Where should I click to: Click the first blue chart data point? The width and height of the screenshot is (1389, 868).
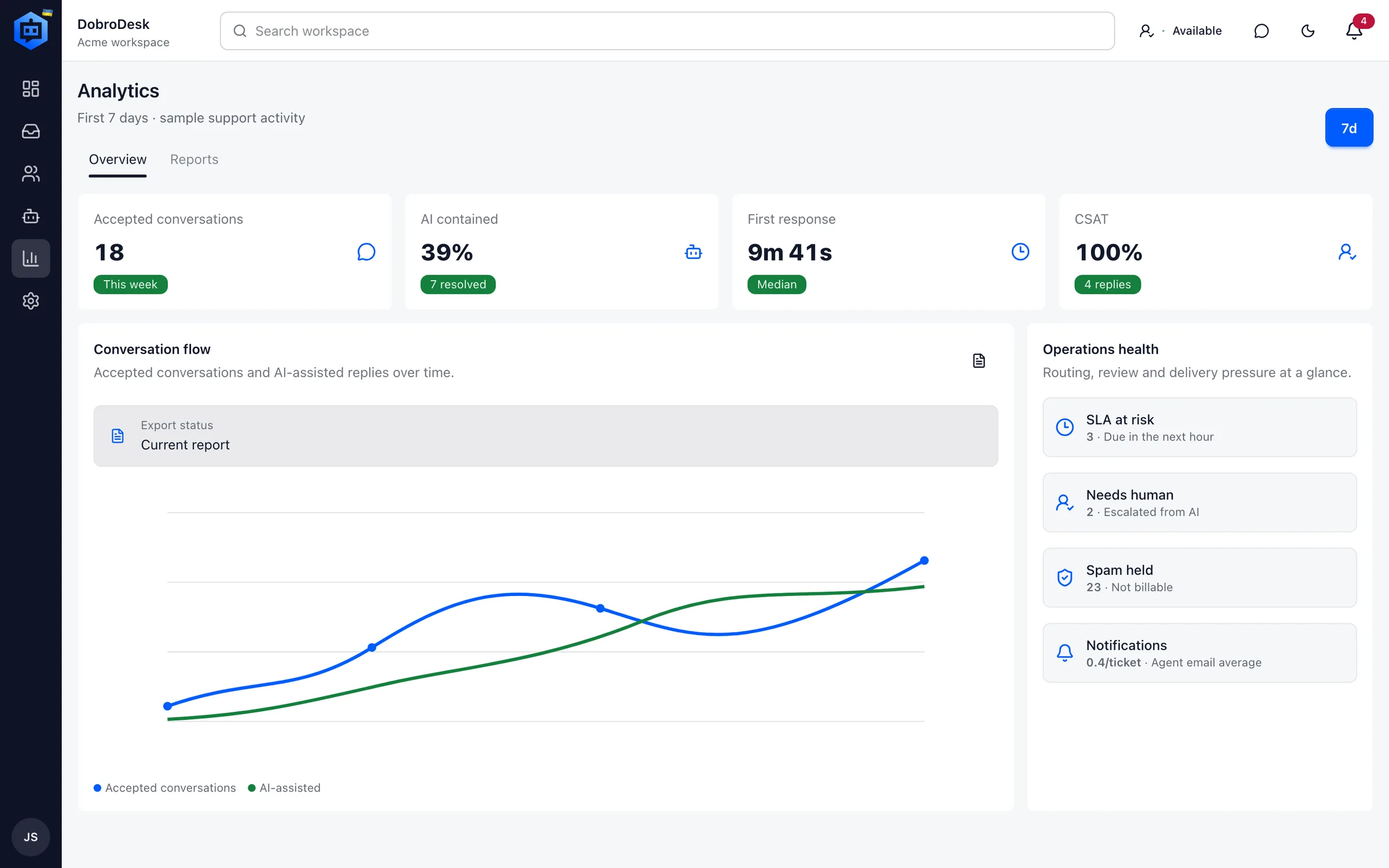[168, 706]
